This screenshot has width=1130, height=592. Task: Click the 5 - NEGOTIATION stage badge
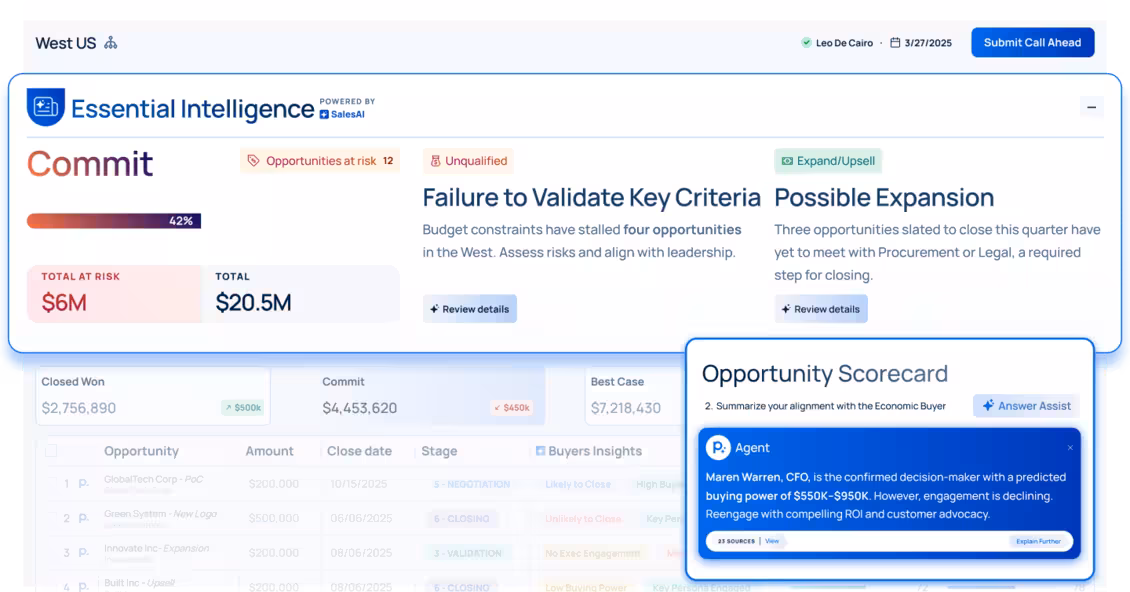coord(472,484)
